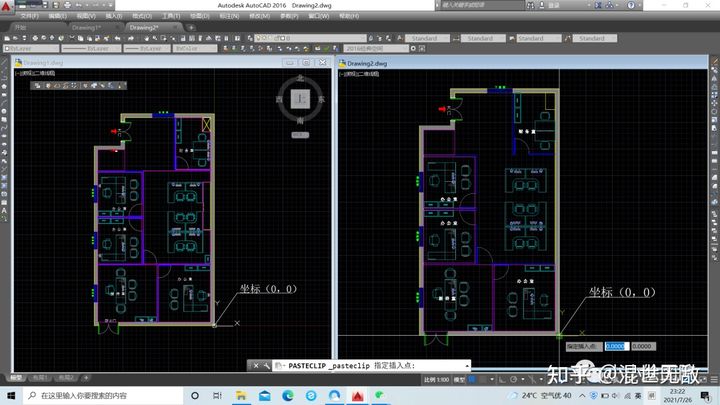Open the ByLayer linetype dropdown

click(91, 48)
